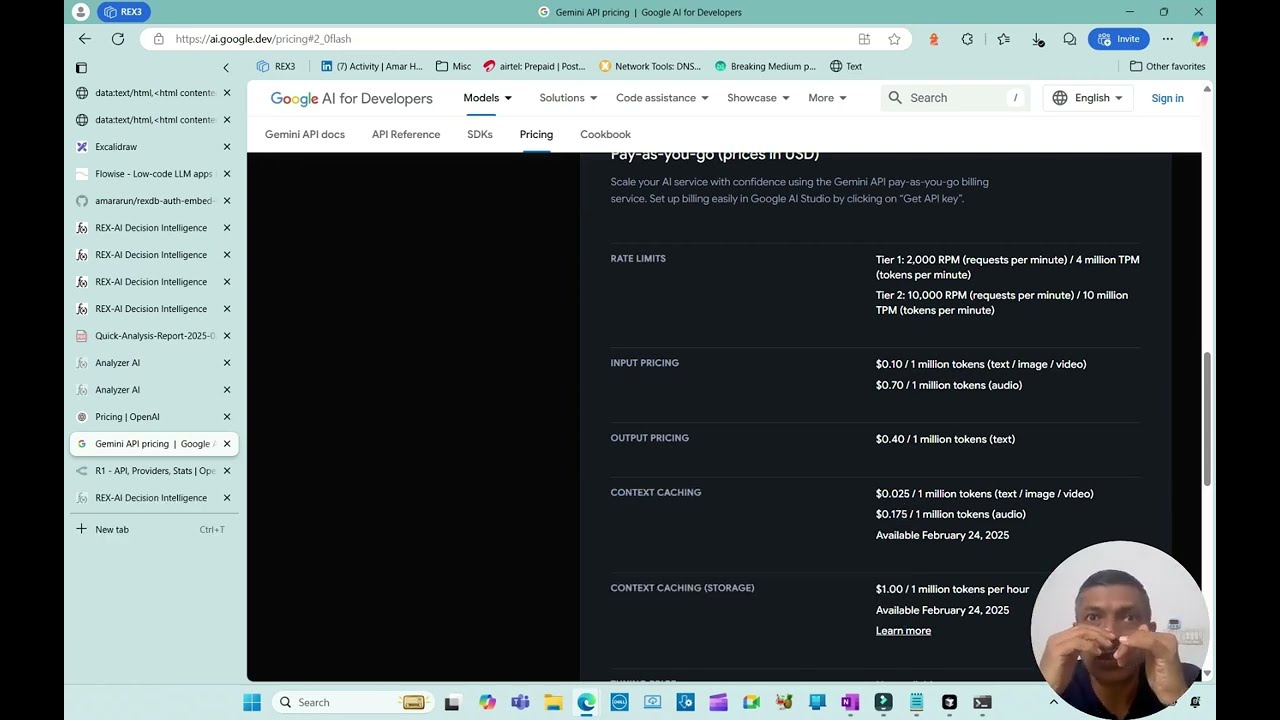The image size is (1280, 720).
Task: Open the browser profile icon at top-left
Action: coord(80,12)
